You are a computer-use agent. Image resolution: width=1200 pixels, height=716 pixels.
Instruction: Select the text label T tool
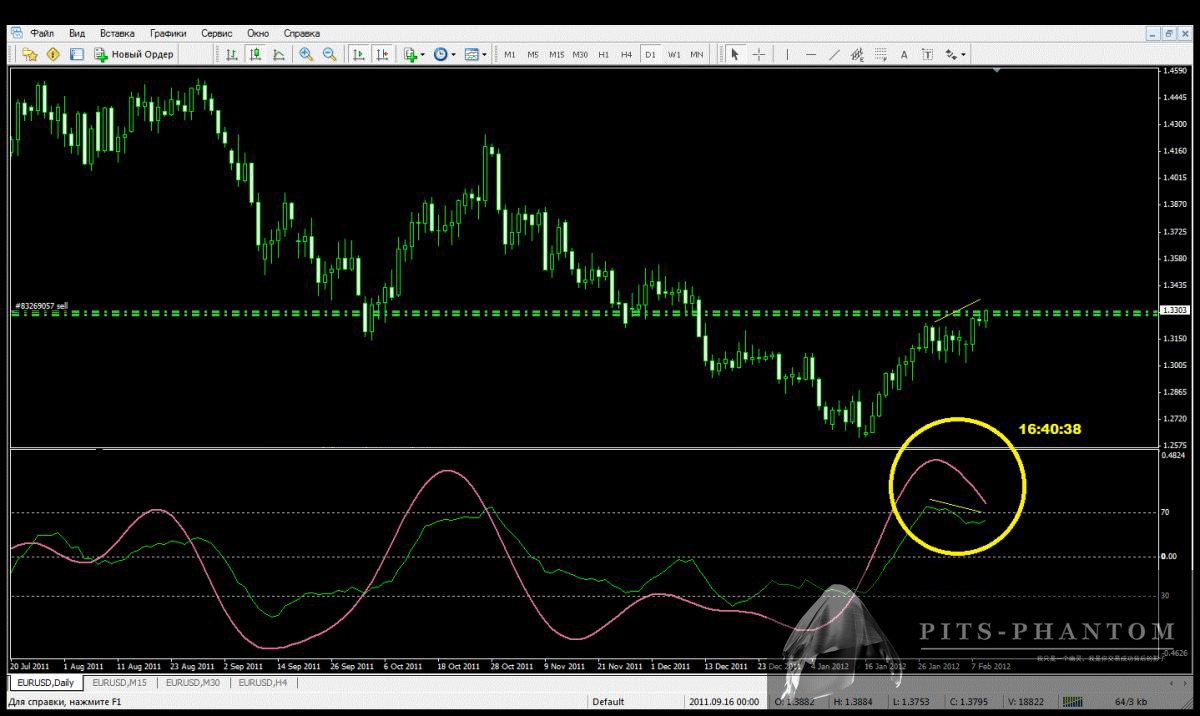pos(927,54)
